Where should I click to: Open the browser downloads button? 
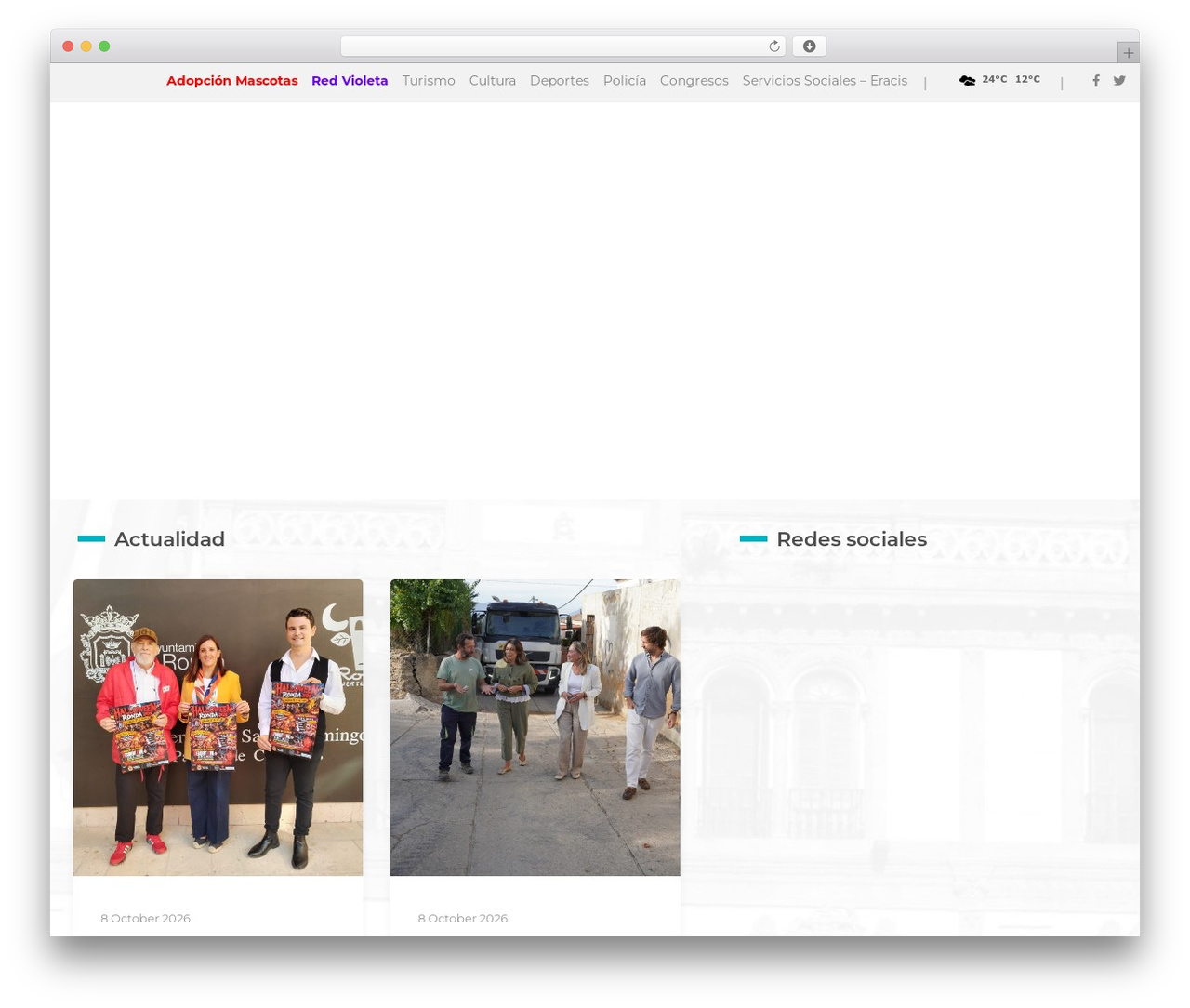810,46
